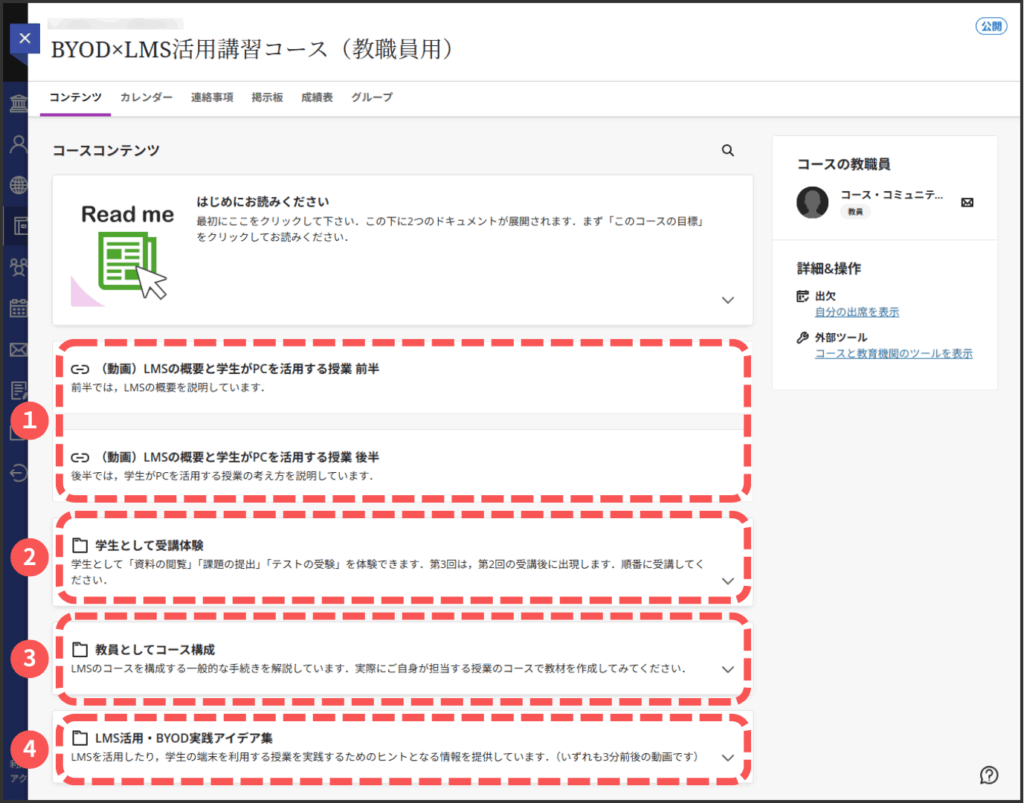Switch to the 成績表 tab

[317, 97]
